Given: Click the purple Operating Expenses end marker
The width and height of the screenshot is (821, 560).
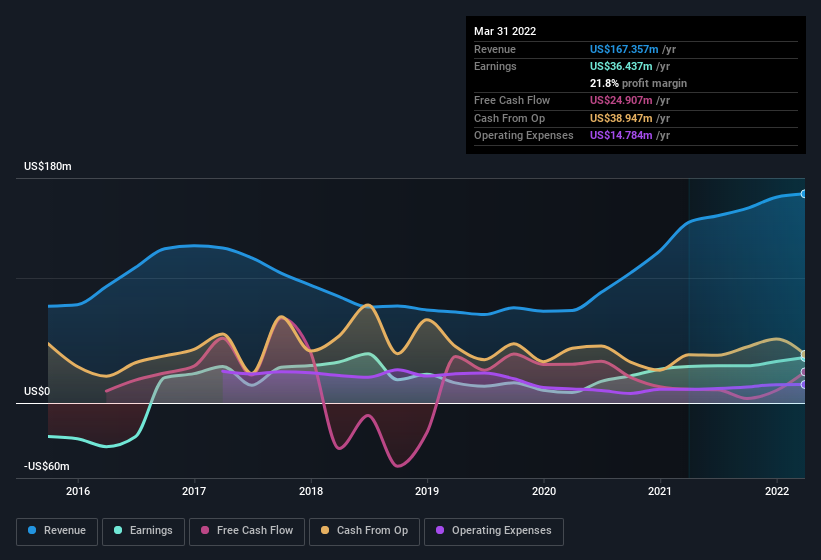Looking at the screenshot, I should [x=804, y=384].
